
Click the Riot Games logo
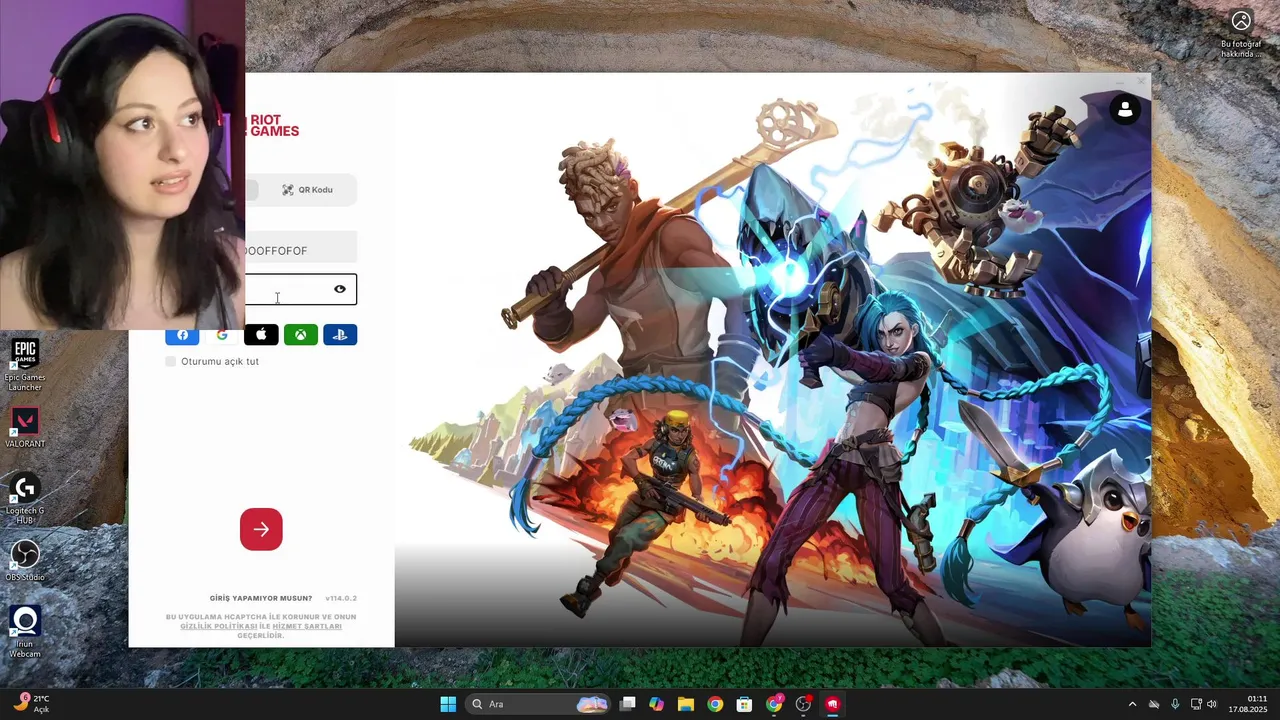point(272,126)
